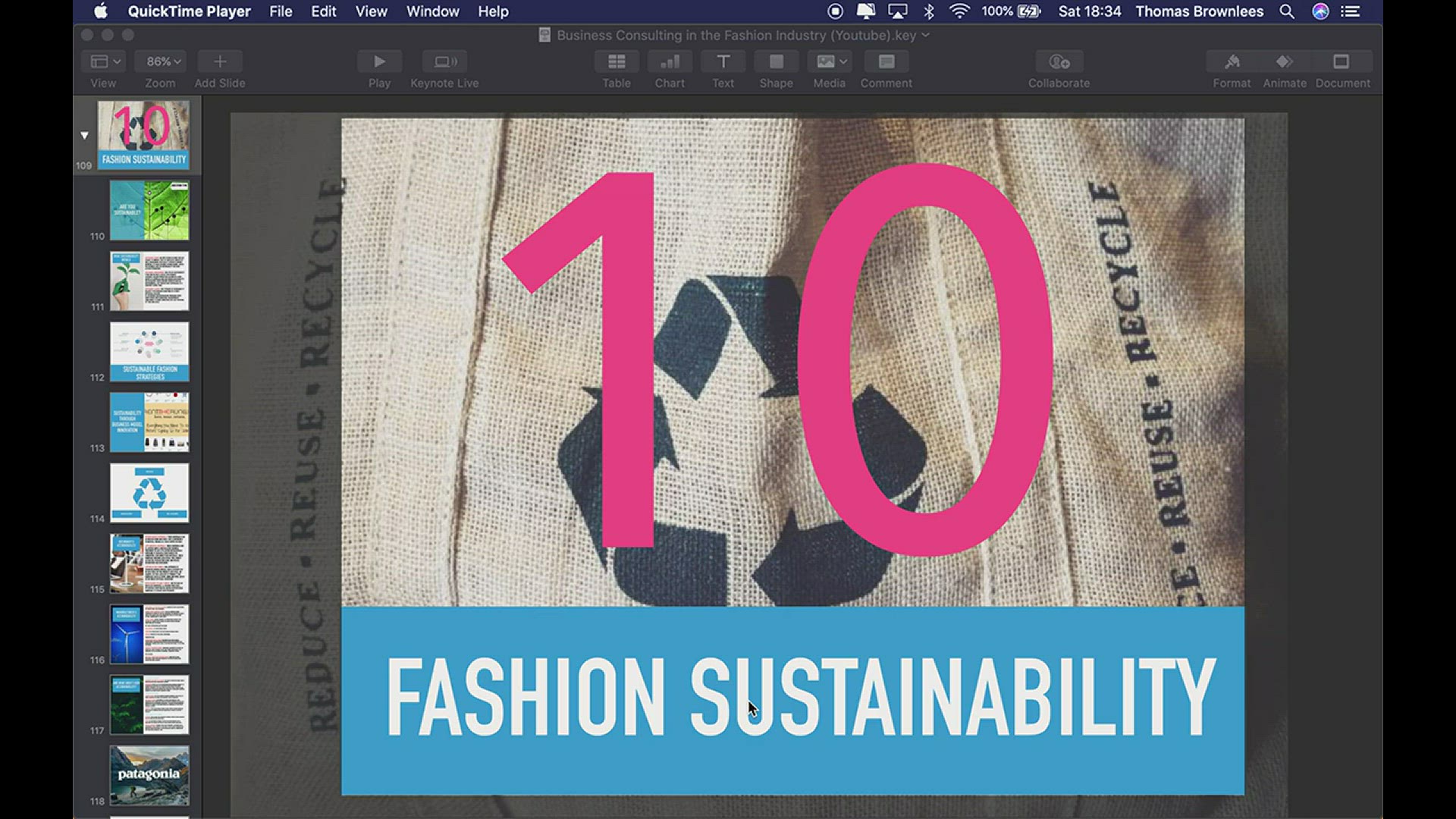Add a Text box
Image resolution: width=1456 pixels, height=819 pixels.
(723, 61)
